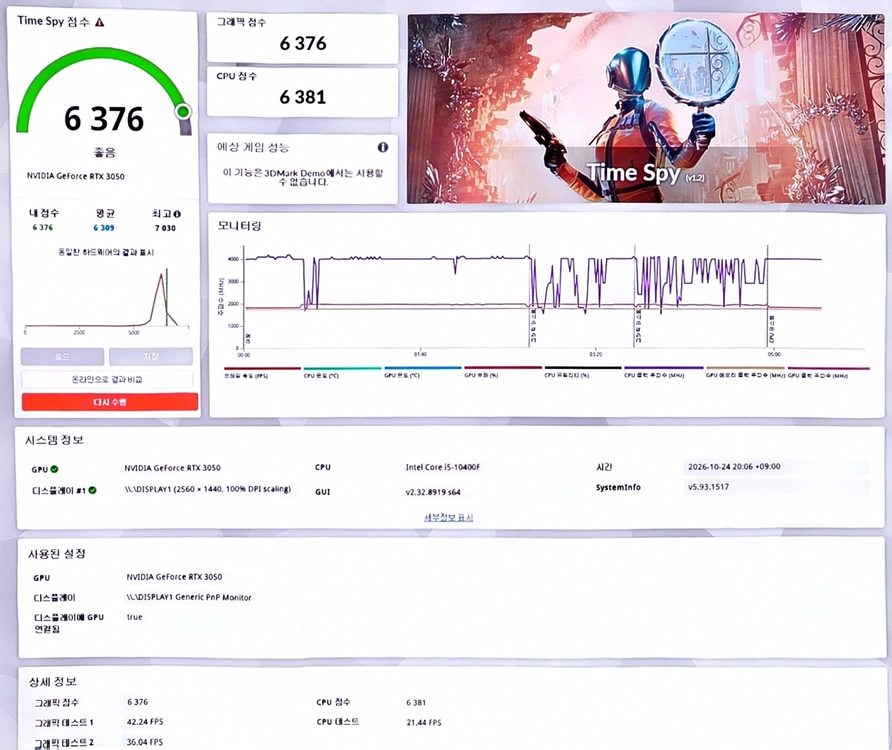
Task: Select the CPU name Intel Core i5-10400F
Action: [x=443, y=467]
